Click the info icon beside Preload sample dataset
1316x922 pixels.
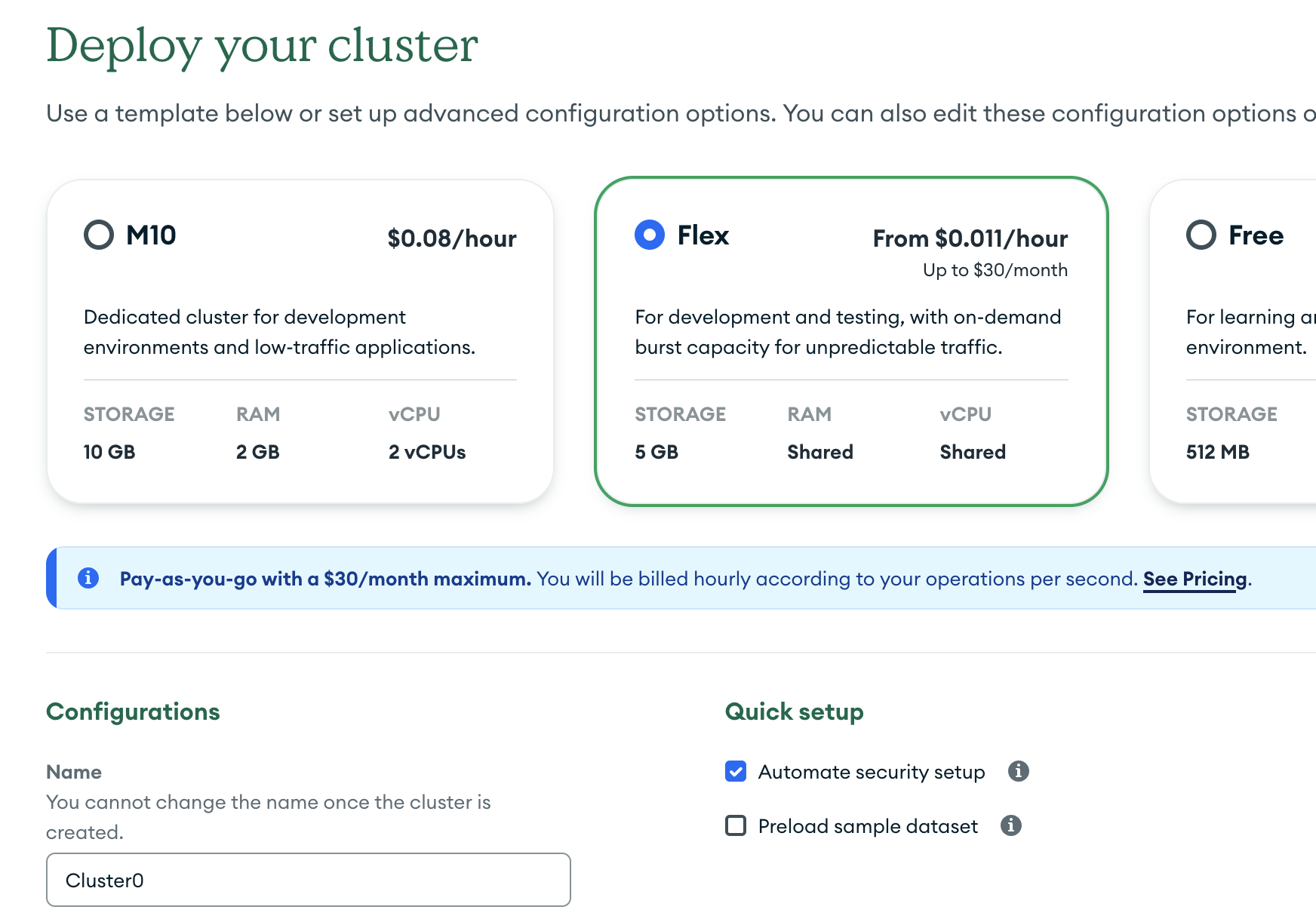1011,825
